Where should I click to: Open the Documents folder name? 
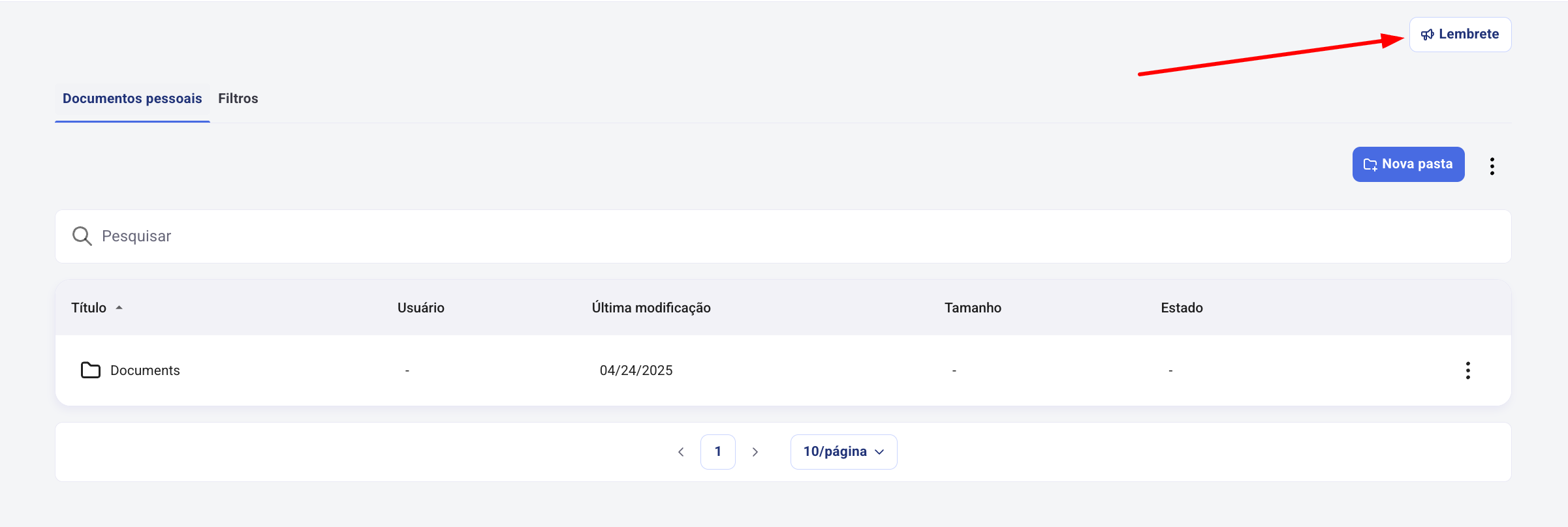(x=145, y=370)
